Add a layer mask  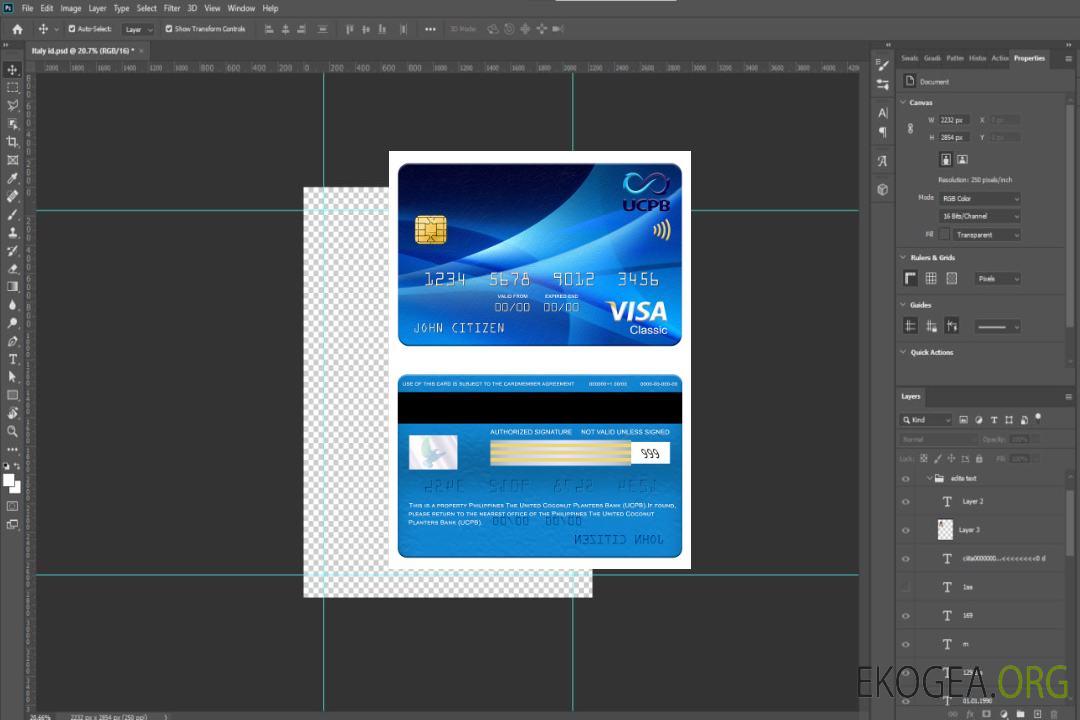[987, 714]
